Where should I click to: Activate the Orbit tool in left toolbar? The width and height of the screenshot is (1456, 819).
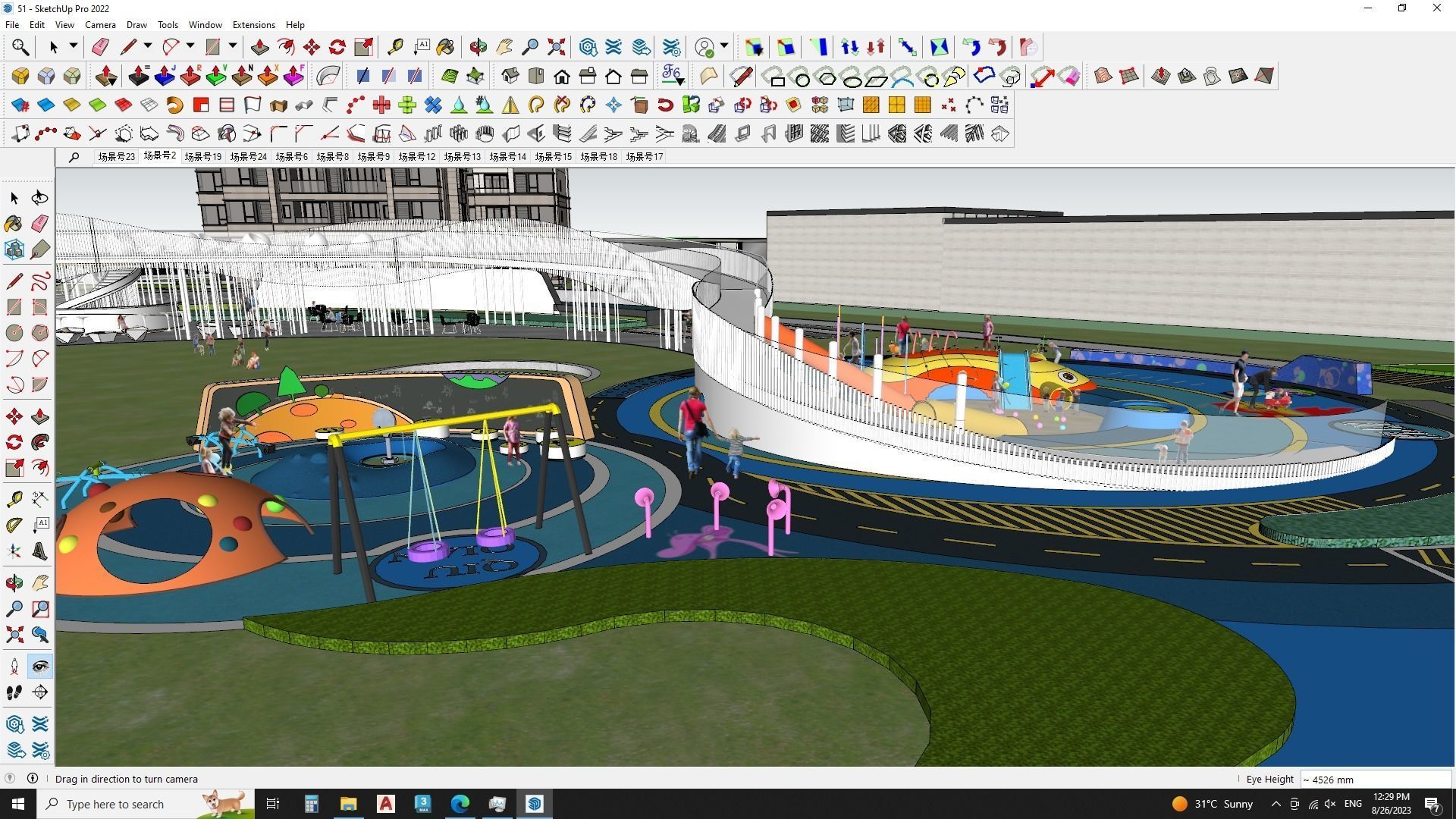point(14,582)
